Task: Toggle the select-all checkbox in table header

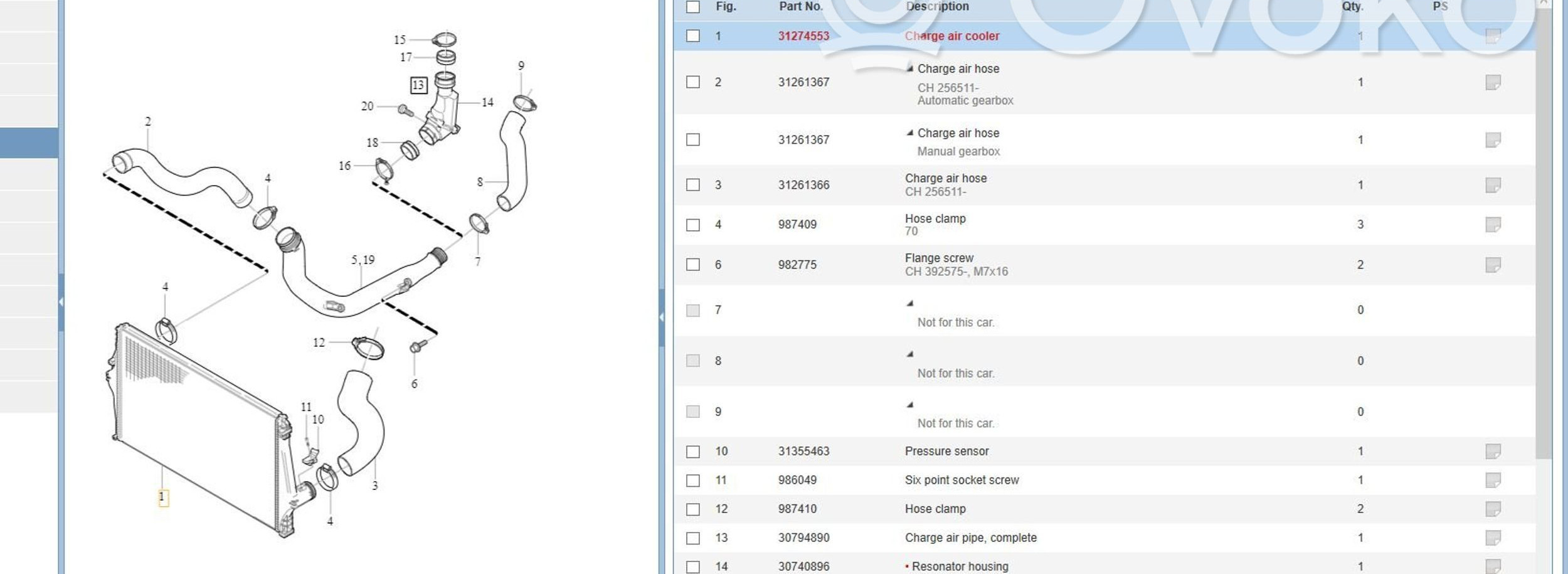Action: click(x=692, y=7)
